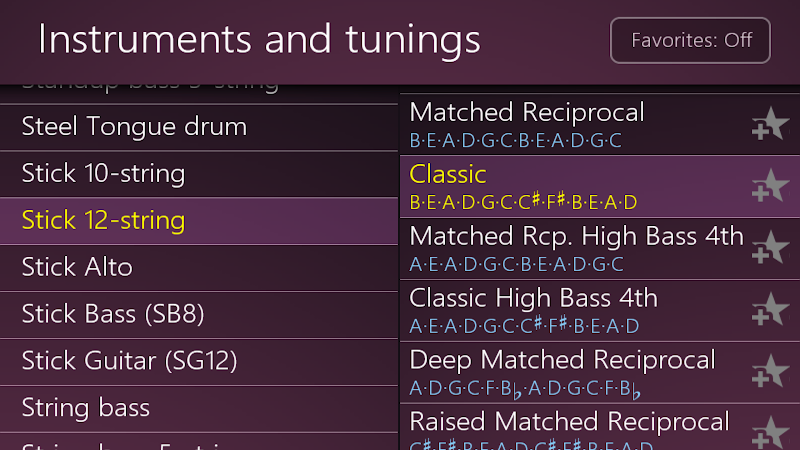
Task: Favorite the Deep Matched Reciprocal tuning
Action: [770, 372]
